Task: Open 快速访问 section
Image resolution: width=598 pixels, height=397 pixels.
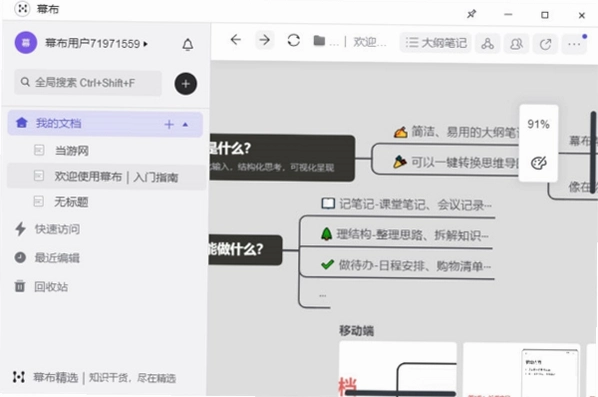Action: (58, 229)
